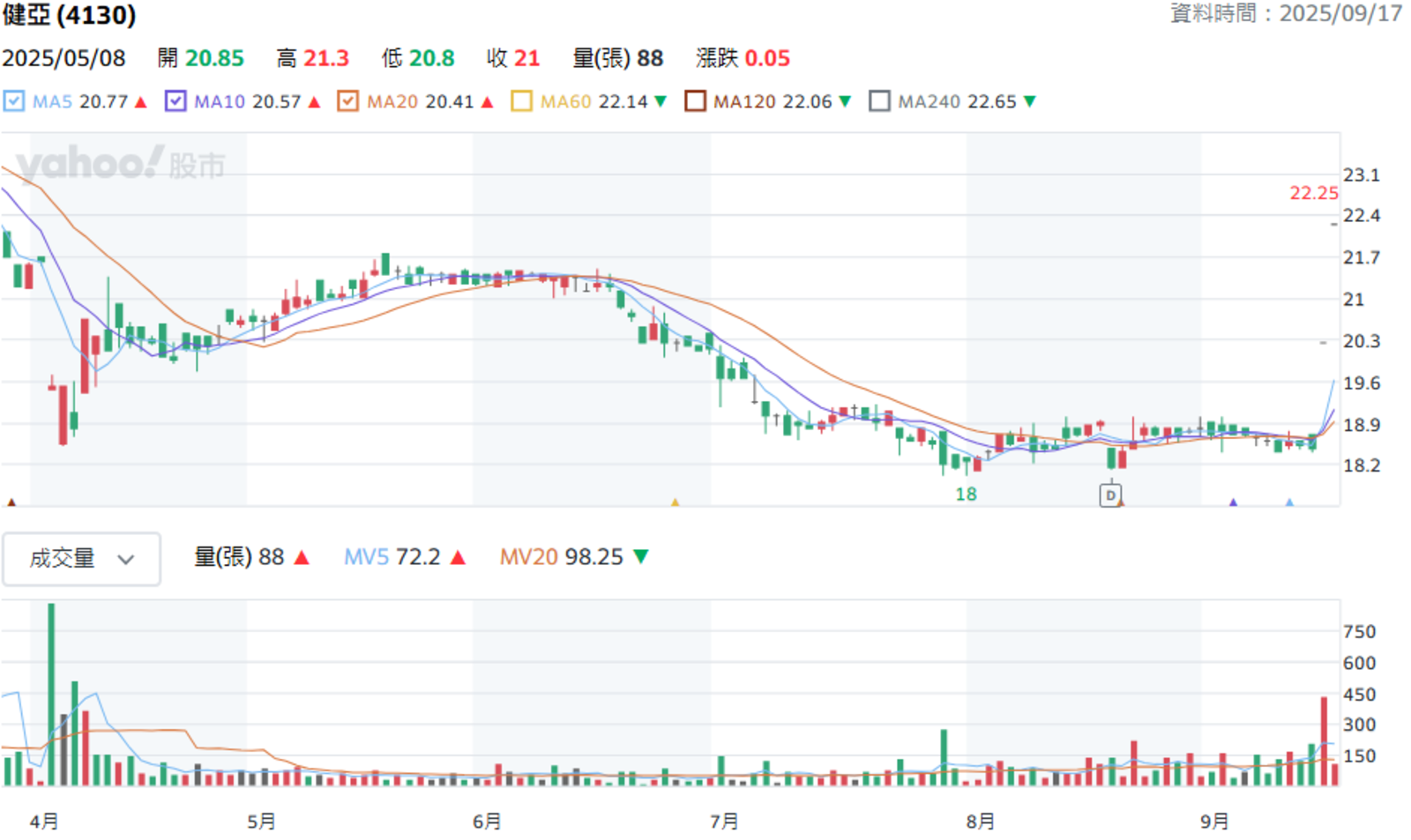Click the D dividend marker icon
This screenshot has height=840, width=1411.
click(1110, 495)
